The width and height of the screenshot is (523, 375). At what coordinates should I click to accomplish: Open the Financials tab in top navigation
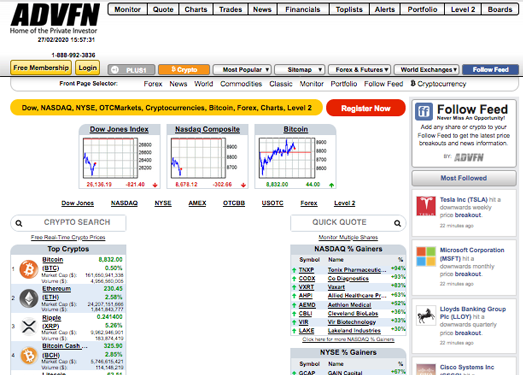303,9
